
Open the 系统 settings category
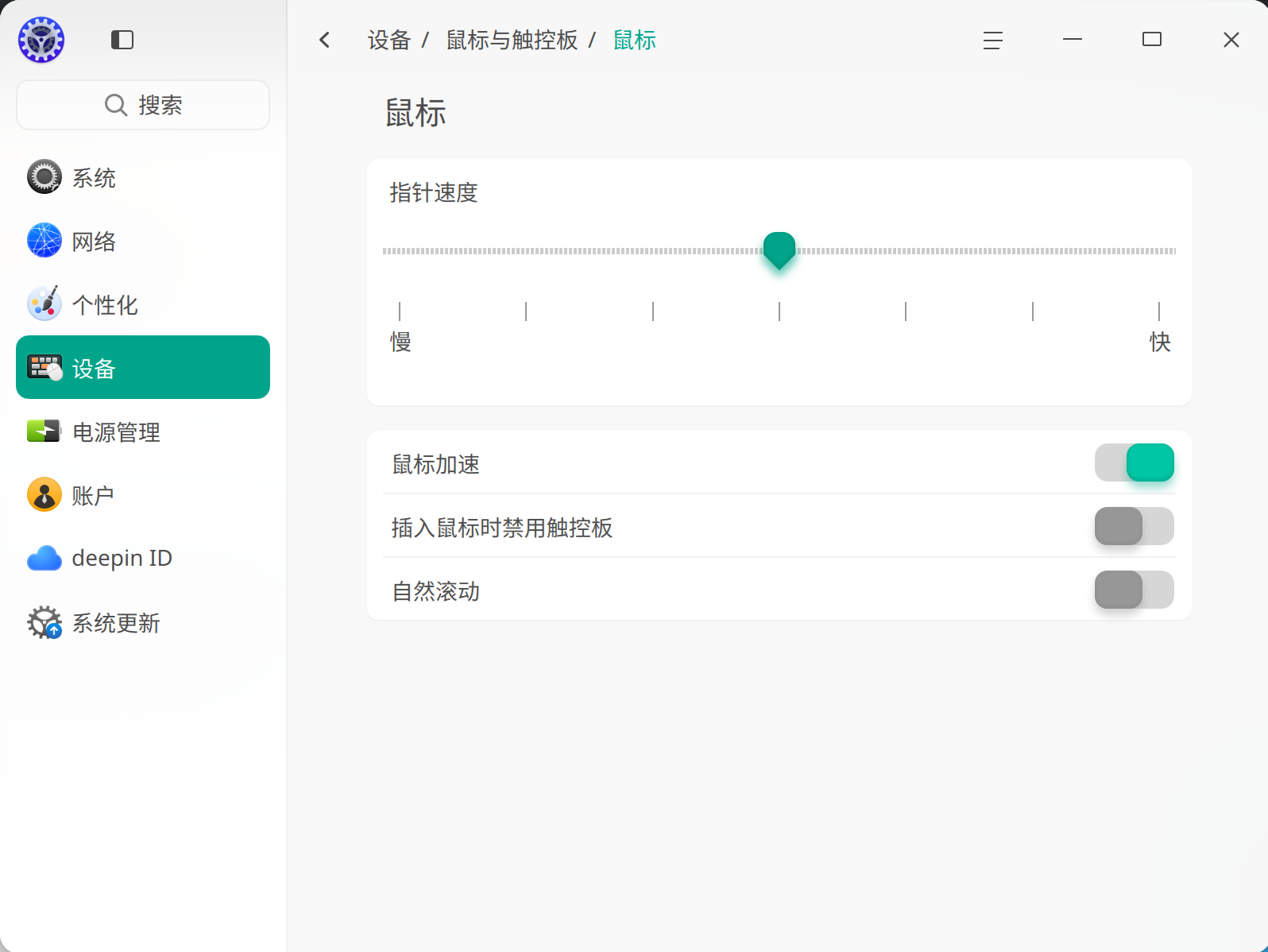[x=143, y=176]
